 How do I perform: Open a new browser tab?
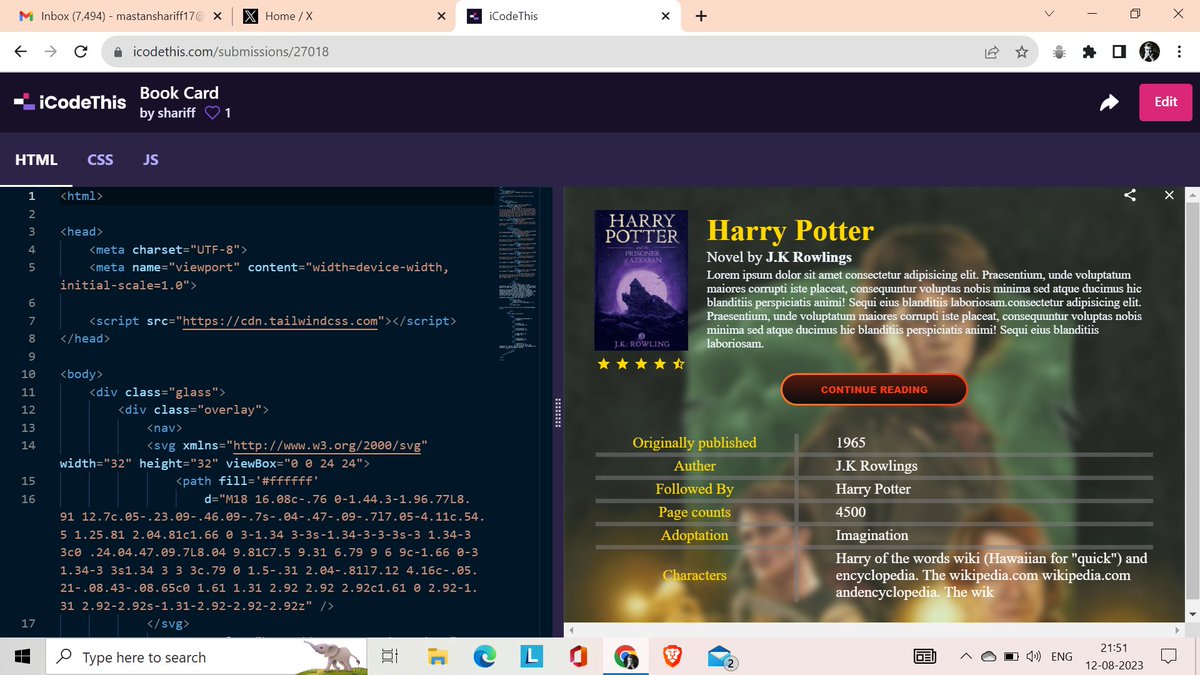click(701, 16)
